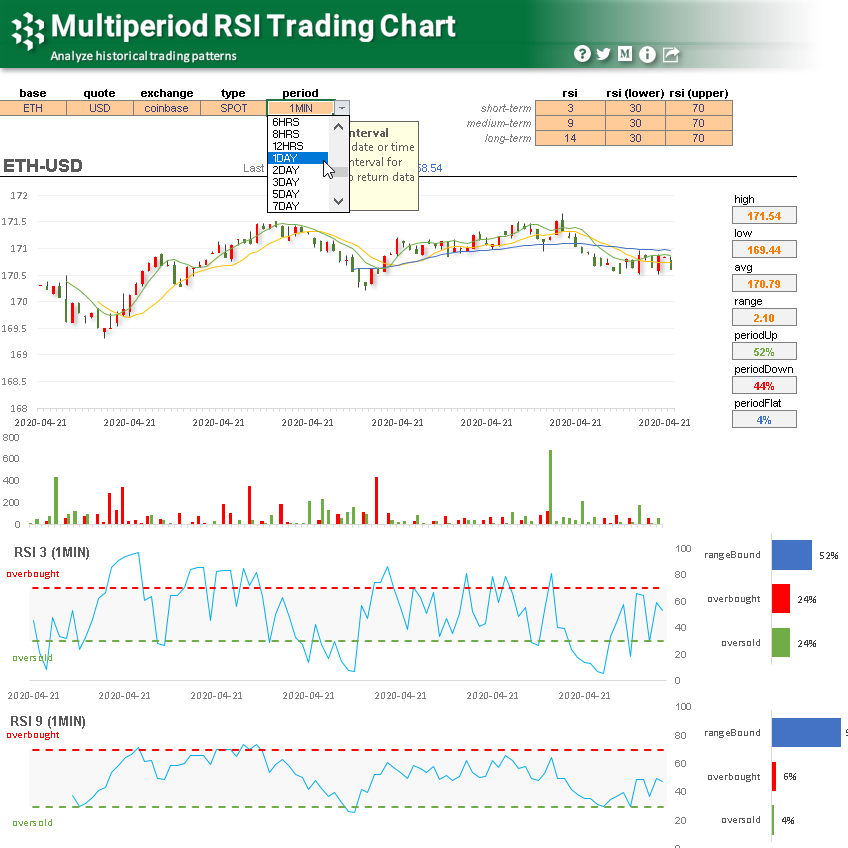
Task: Click the info icon in the header
Action: tap(646, 54)
